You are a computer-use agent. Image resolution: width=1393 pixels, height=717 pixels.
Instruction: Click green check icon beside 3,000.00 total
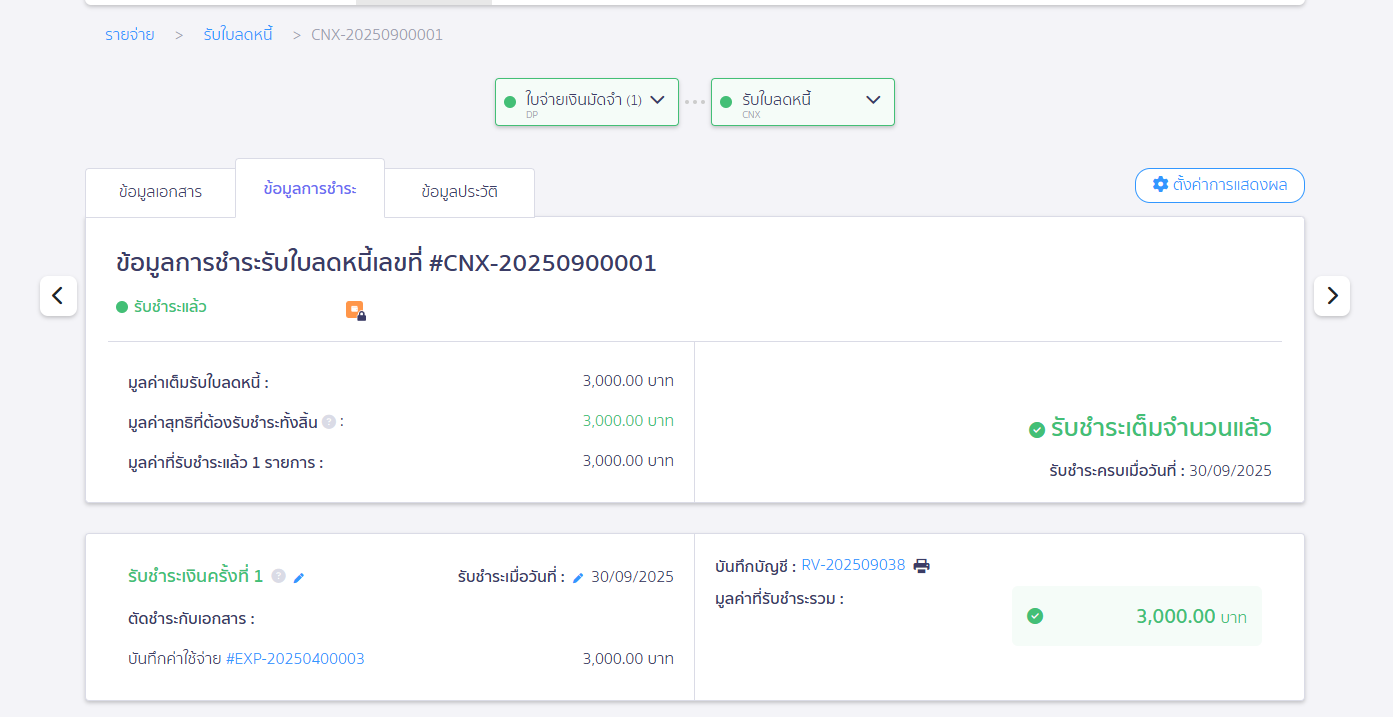1034,617
